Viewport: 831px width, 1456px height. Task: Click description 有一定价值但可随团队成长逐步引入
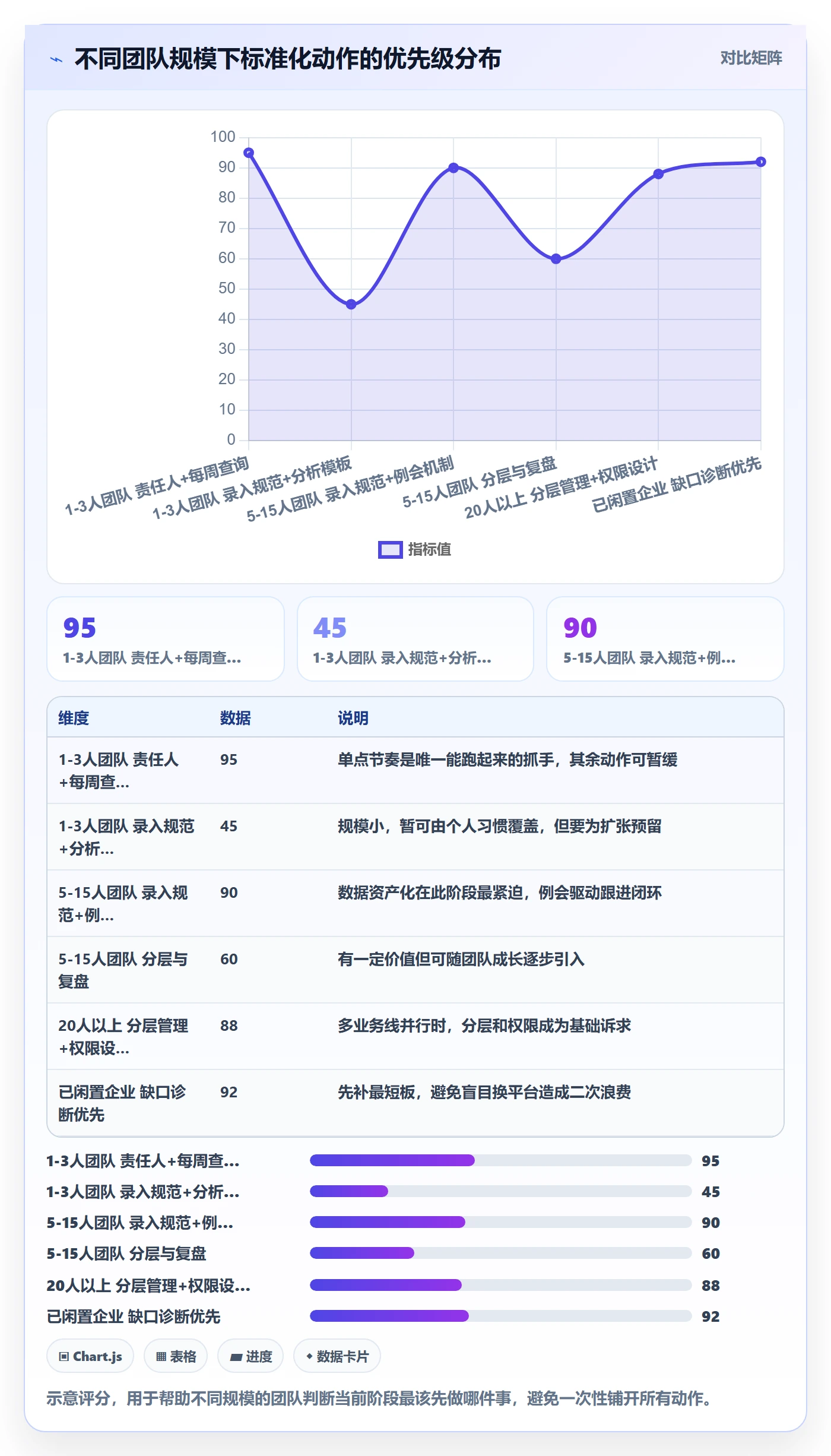[x=461, y=959]
